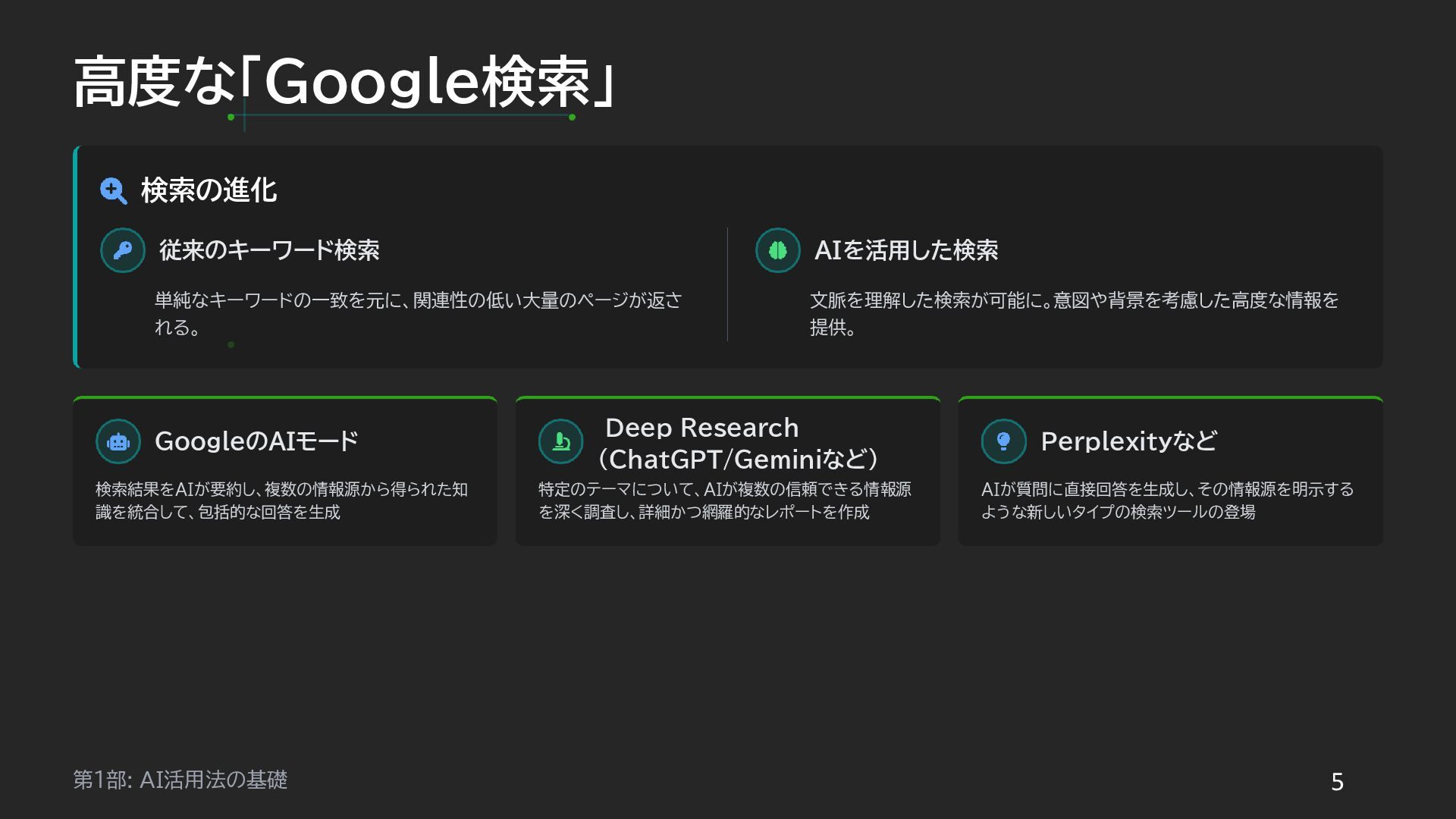
Task: Click the brain icon for AIを活用した検索
Action: click(778, 250)
